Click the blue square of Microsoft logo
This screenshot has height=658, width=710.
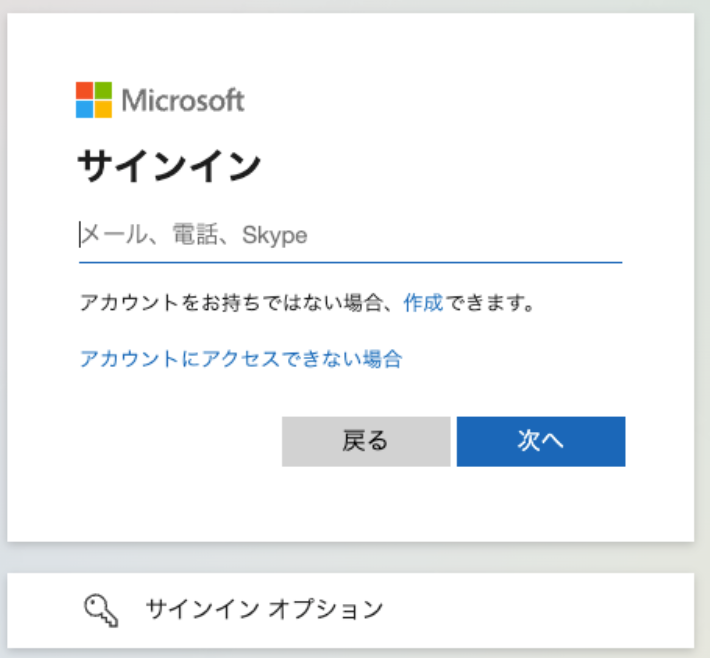click(x=85, y=109)
